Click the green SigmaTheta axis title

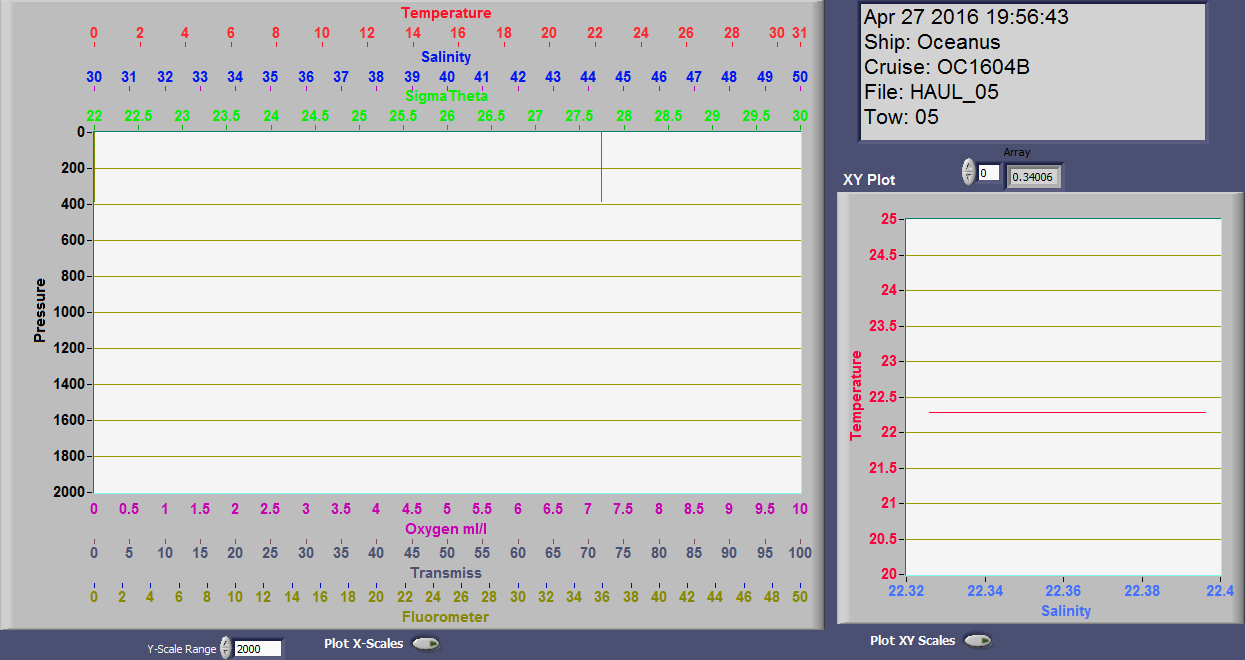447,96
